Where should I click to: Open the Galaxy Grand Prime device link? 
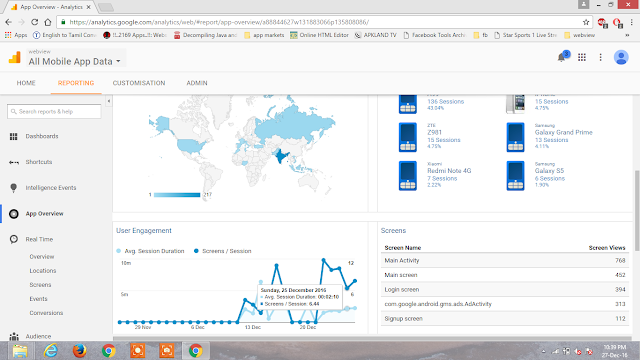click(x=563, y=132)
